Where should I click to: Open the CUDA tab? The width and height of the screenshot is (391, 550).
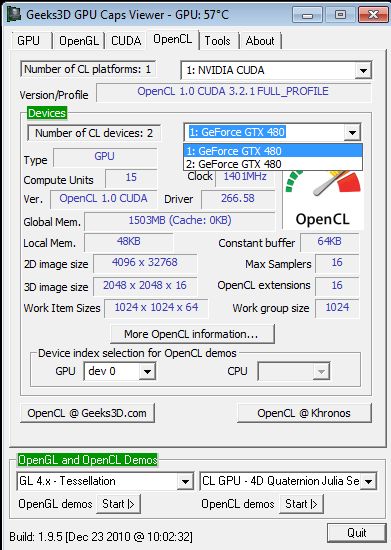[126, 41]
